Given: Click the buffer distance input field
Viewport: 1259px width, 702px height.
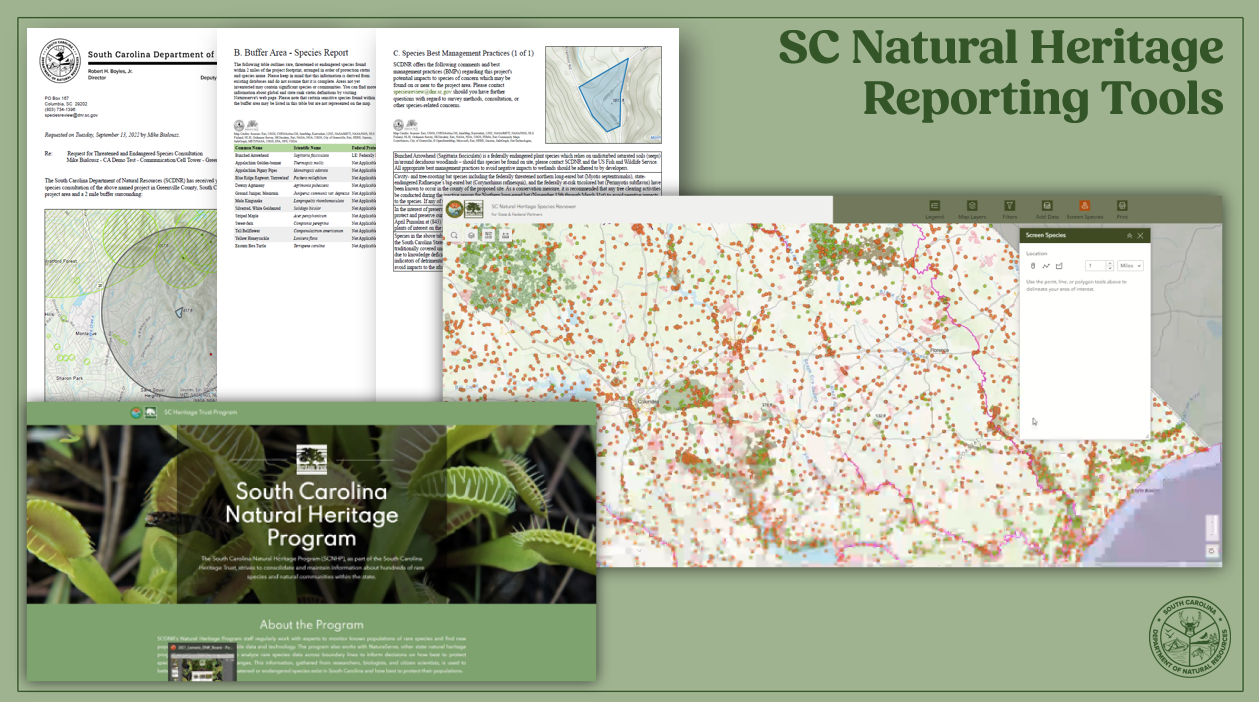Looking at the screenshot, I should 1096,266.
